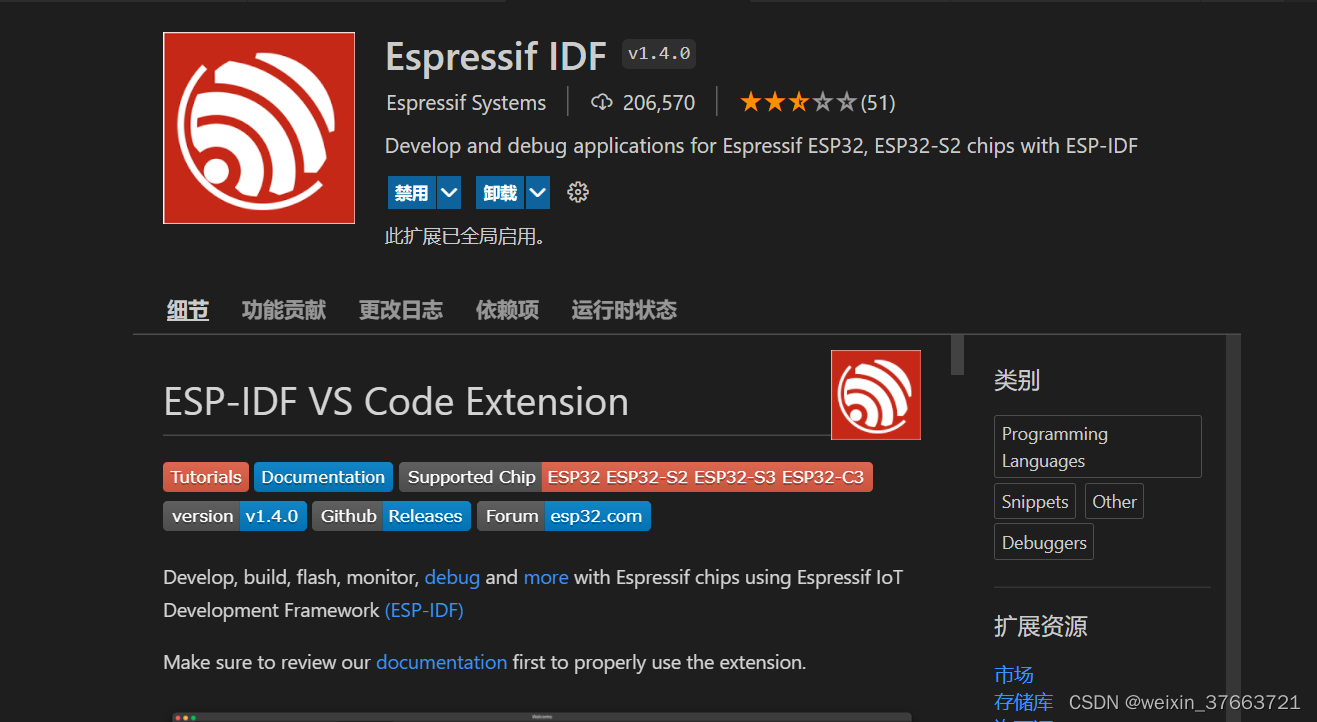The width and height of the screenshot is (1317, 722).
Task: Switch to the 功能贡献 tab
Action: pyautogui.click(x=284, y=310)
